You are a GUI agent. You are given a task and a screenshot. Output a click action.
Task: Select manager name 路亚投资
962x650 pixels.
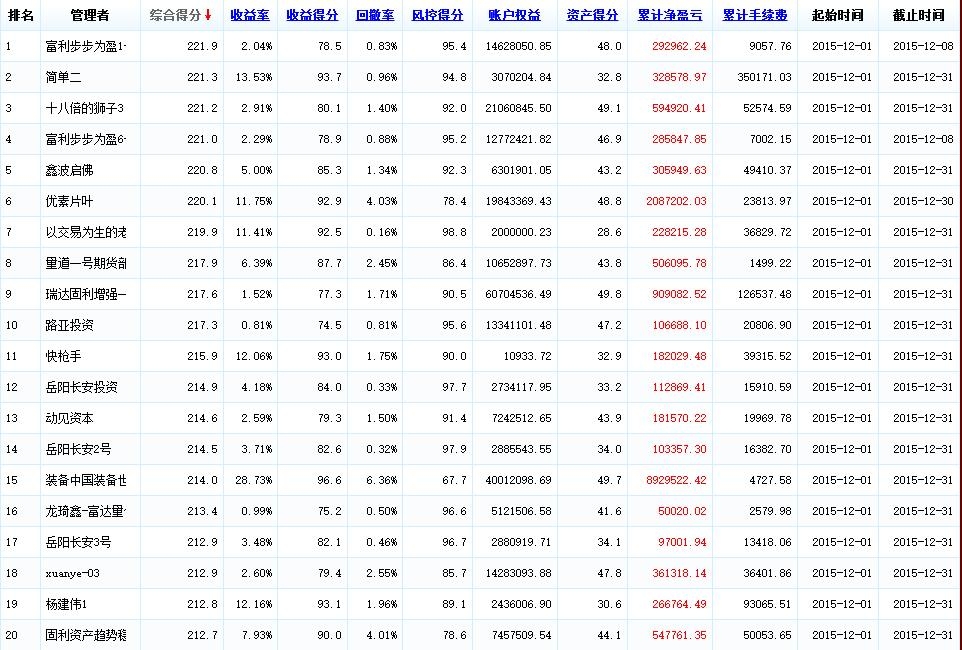click(69, 325)
